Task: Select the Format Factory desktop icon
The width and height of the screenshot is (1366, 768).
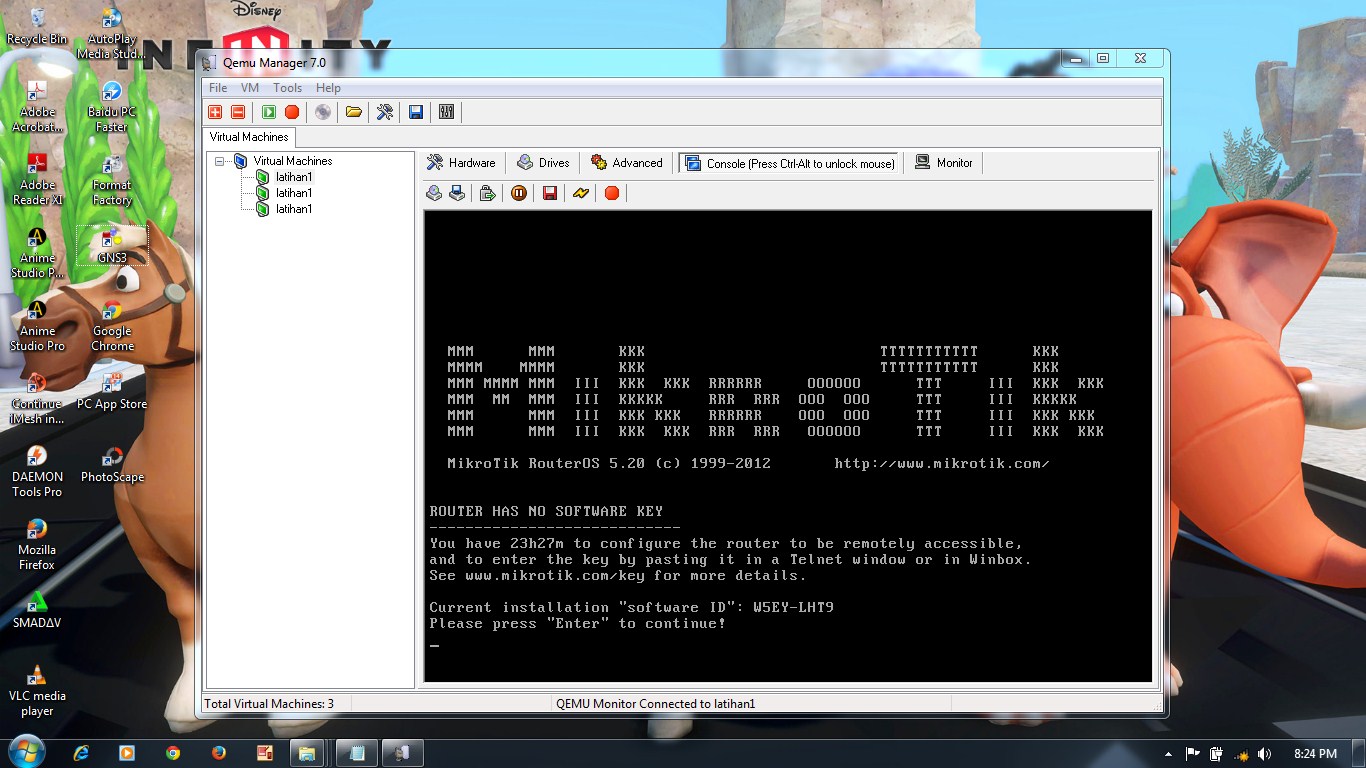Action: point(112,179)
